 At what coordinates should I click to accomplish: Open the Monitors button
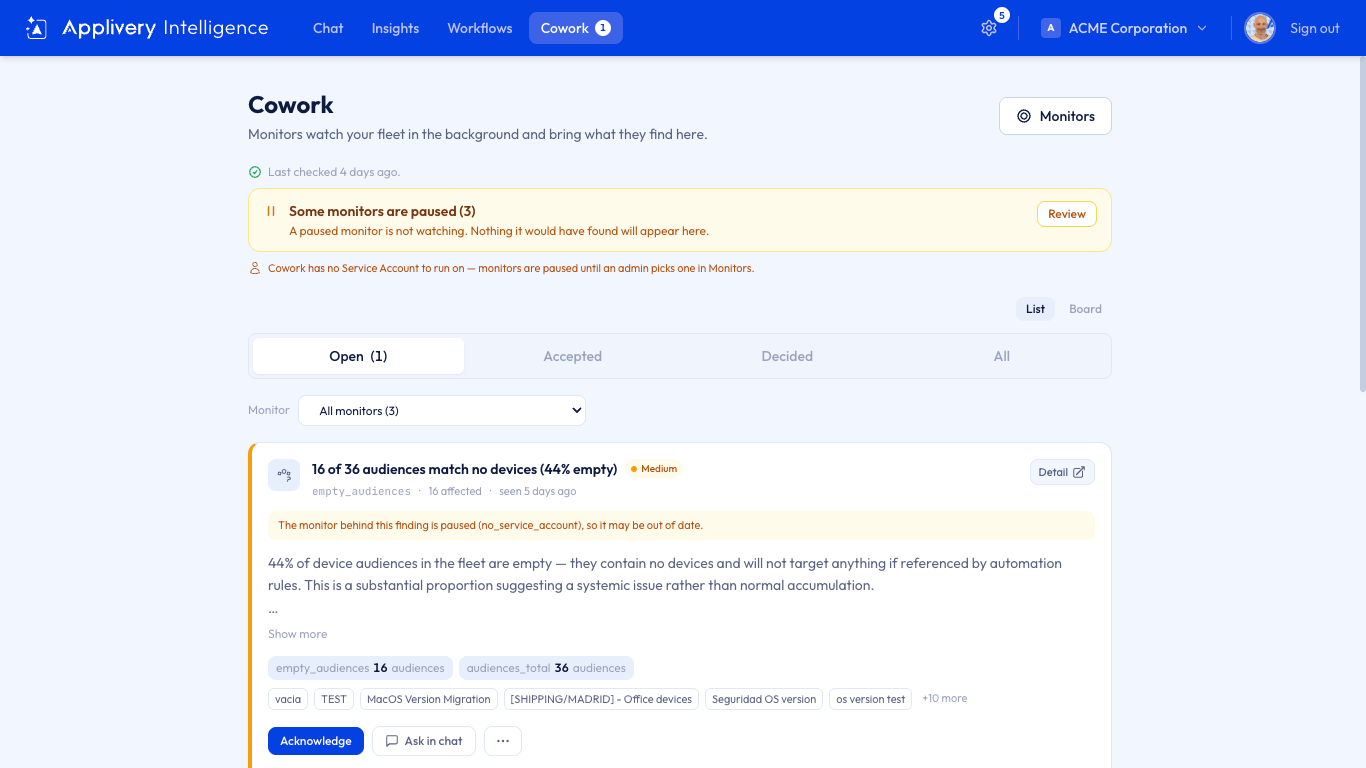click(x=1055, y=116)
